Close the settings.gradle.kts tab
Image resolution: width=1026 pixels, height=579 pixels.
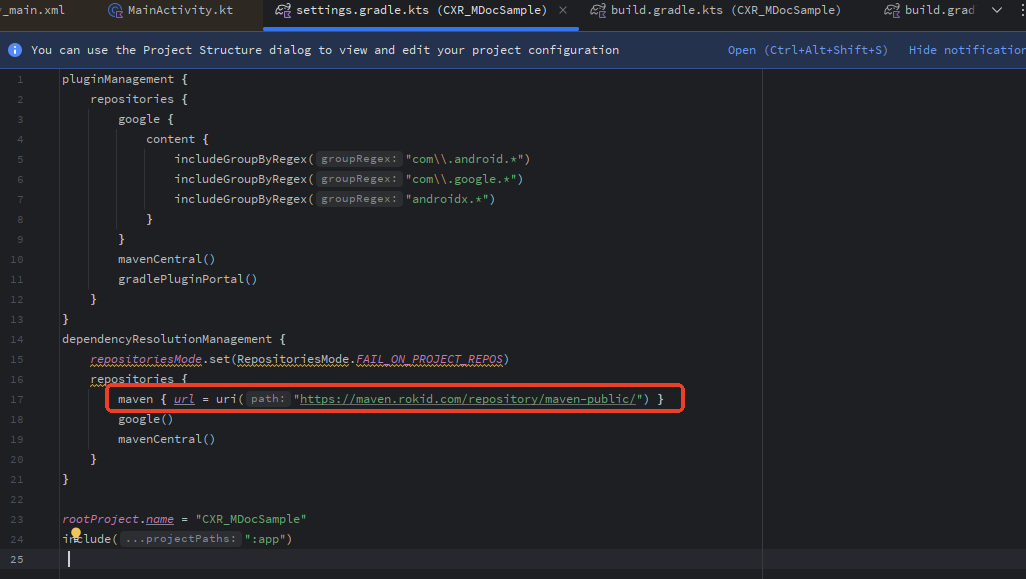coord(563,10)
